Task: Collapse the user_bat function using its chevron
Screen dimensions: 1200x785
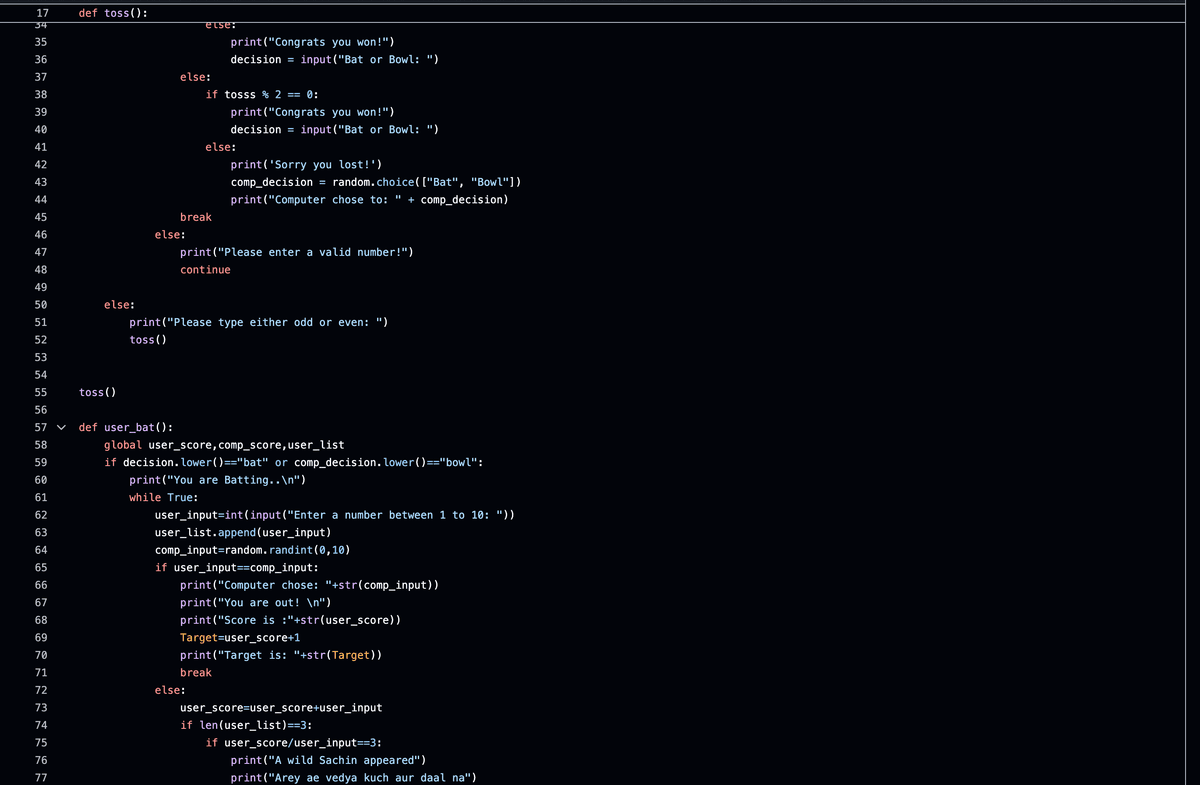Action: pos(61,427)
